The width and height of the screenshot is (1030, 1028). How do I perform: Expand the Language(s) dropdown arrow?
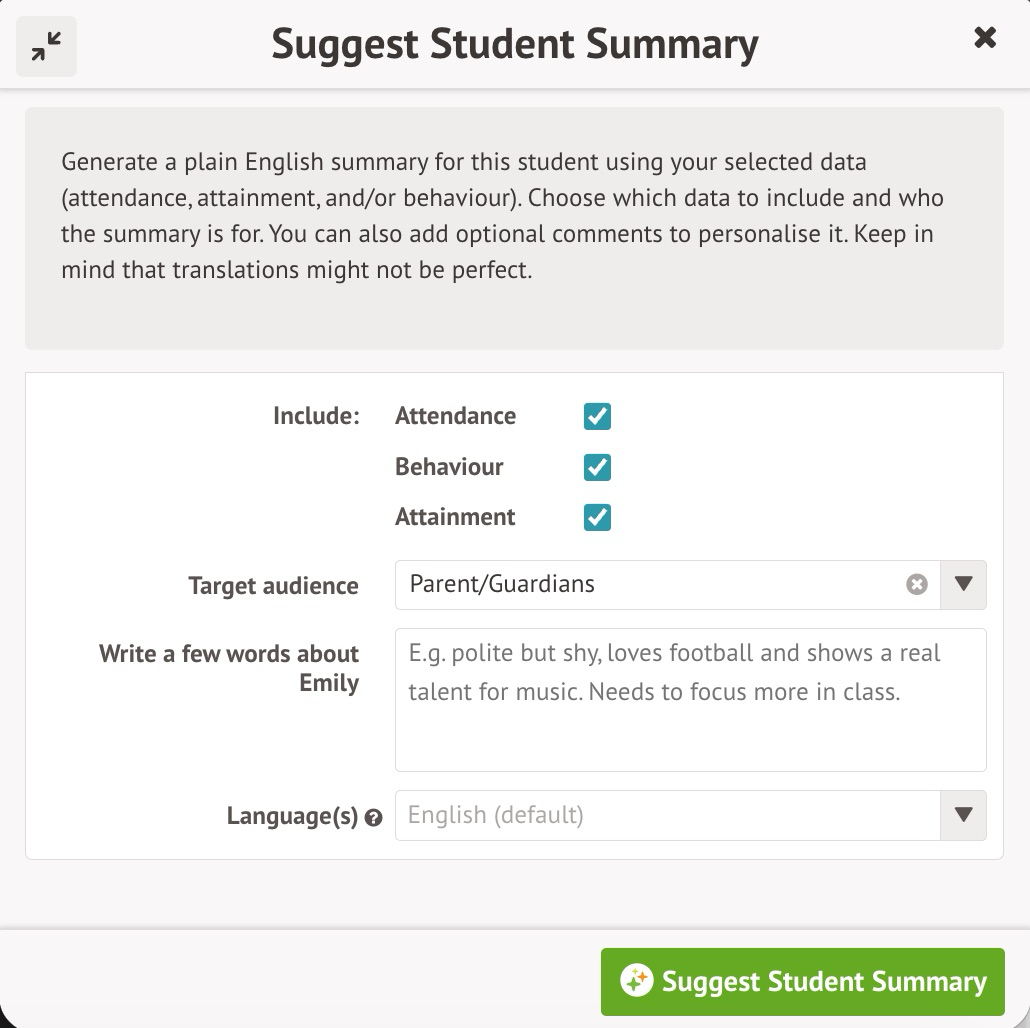(x=963, y=815)
